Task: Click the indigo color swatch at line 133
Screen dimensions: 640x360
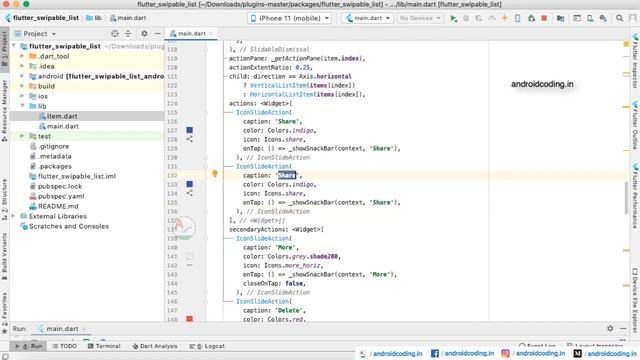Action: (x=189, y=184)
